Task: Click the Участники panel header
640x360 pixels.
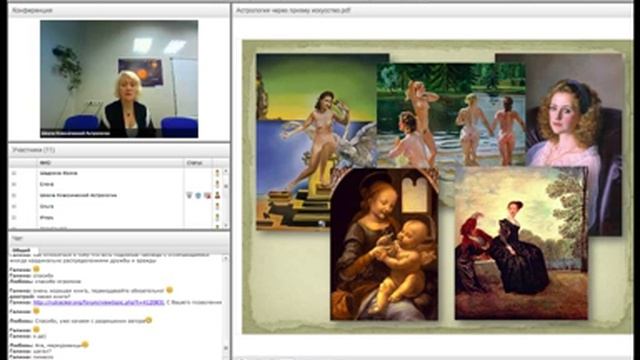Action: [x=119, y=150]
